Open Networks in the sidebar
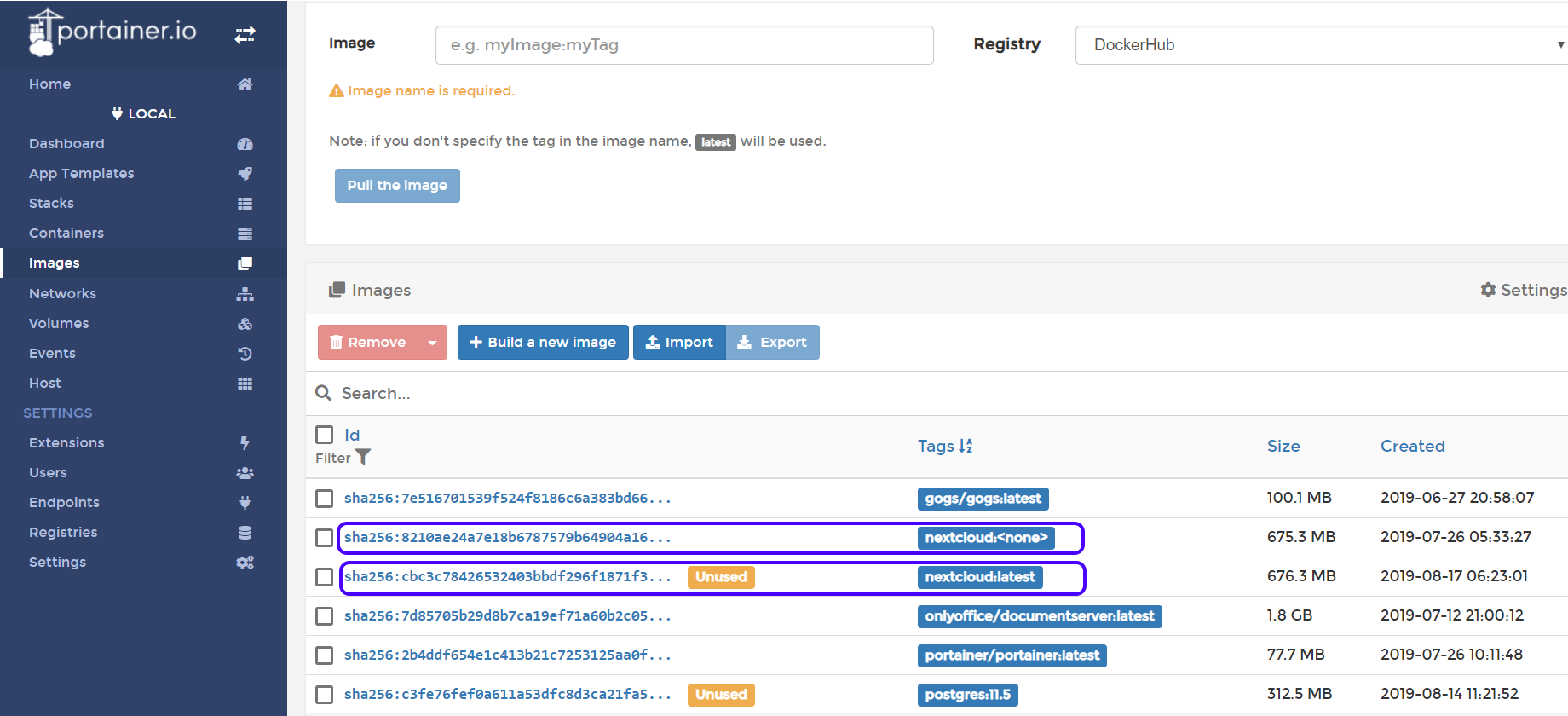The image size is (1568, 716). coord(62,294)
